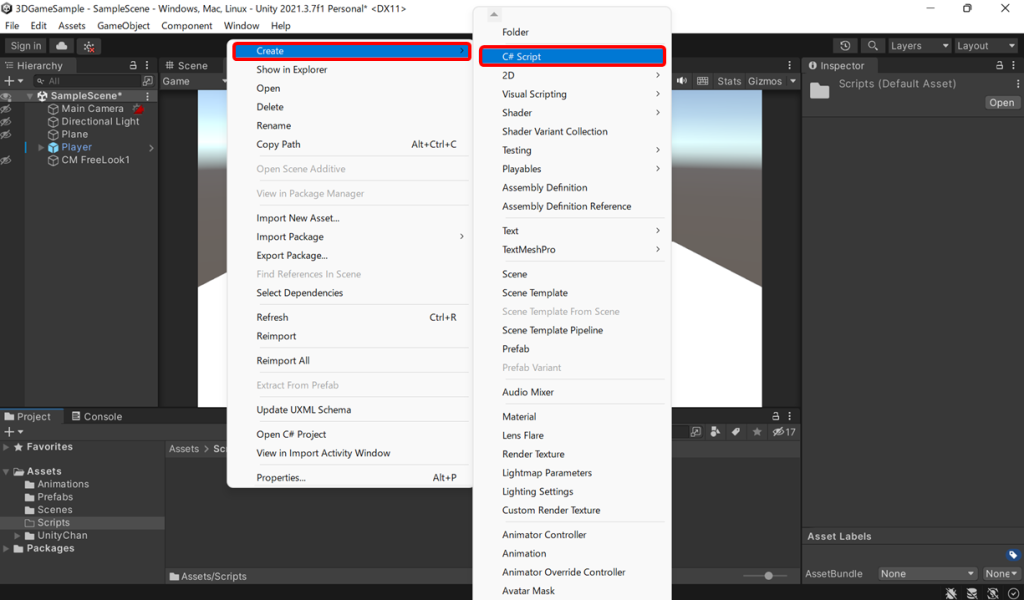Lock the Inspector panel with padlock icon
Viewport: 1024px width, 600px height.
coord(988,66)
